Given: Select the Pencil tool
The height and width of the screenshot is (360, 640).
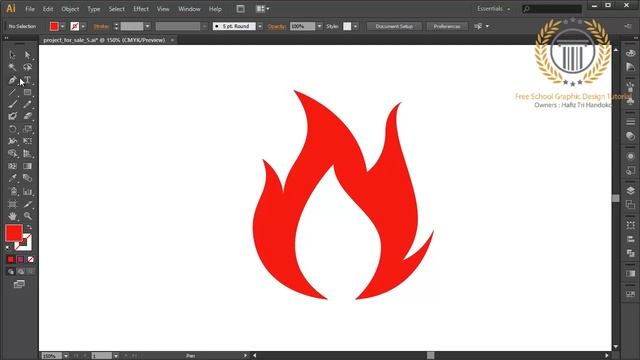Looking at the screenshot, I should (27, 104).
